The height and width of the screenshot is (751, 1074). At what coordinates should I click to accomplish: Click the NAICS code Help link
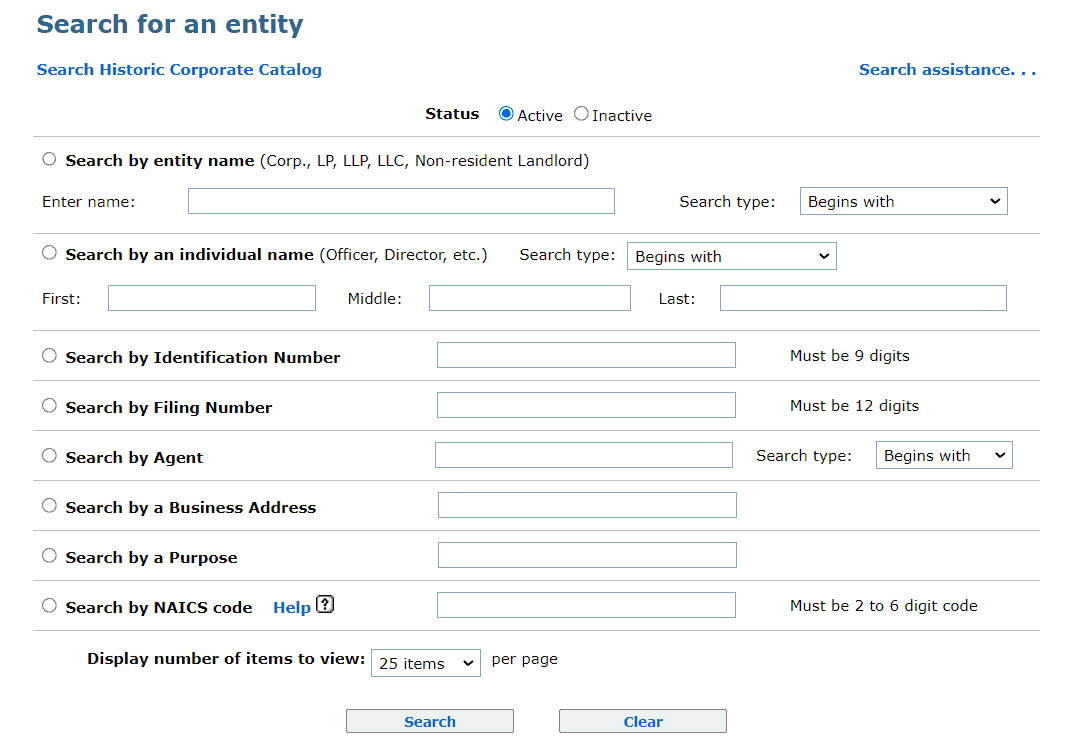click(291, 607)
